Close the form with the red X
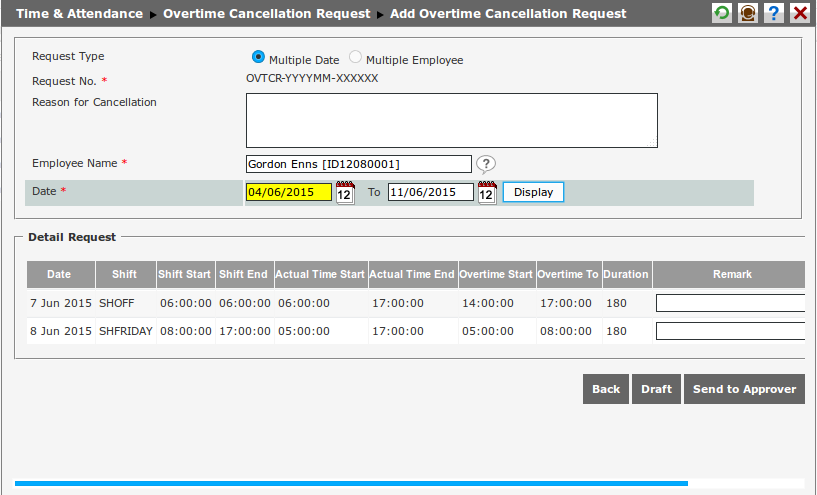 [x=799, y=13]
